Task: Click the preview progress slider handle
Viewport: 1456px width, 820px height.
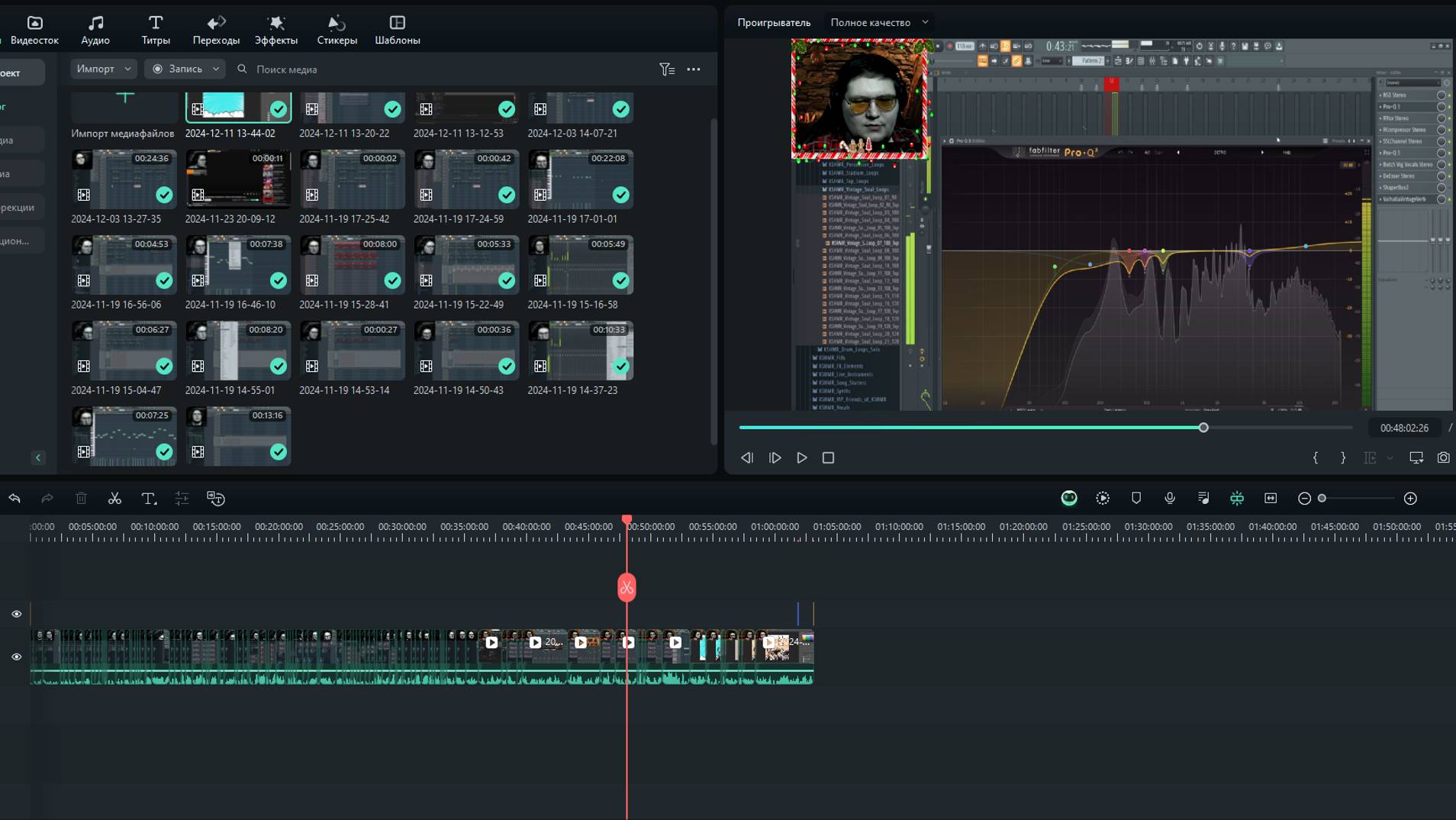Action: coord(1203,428)
